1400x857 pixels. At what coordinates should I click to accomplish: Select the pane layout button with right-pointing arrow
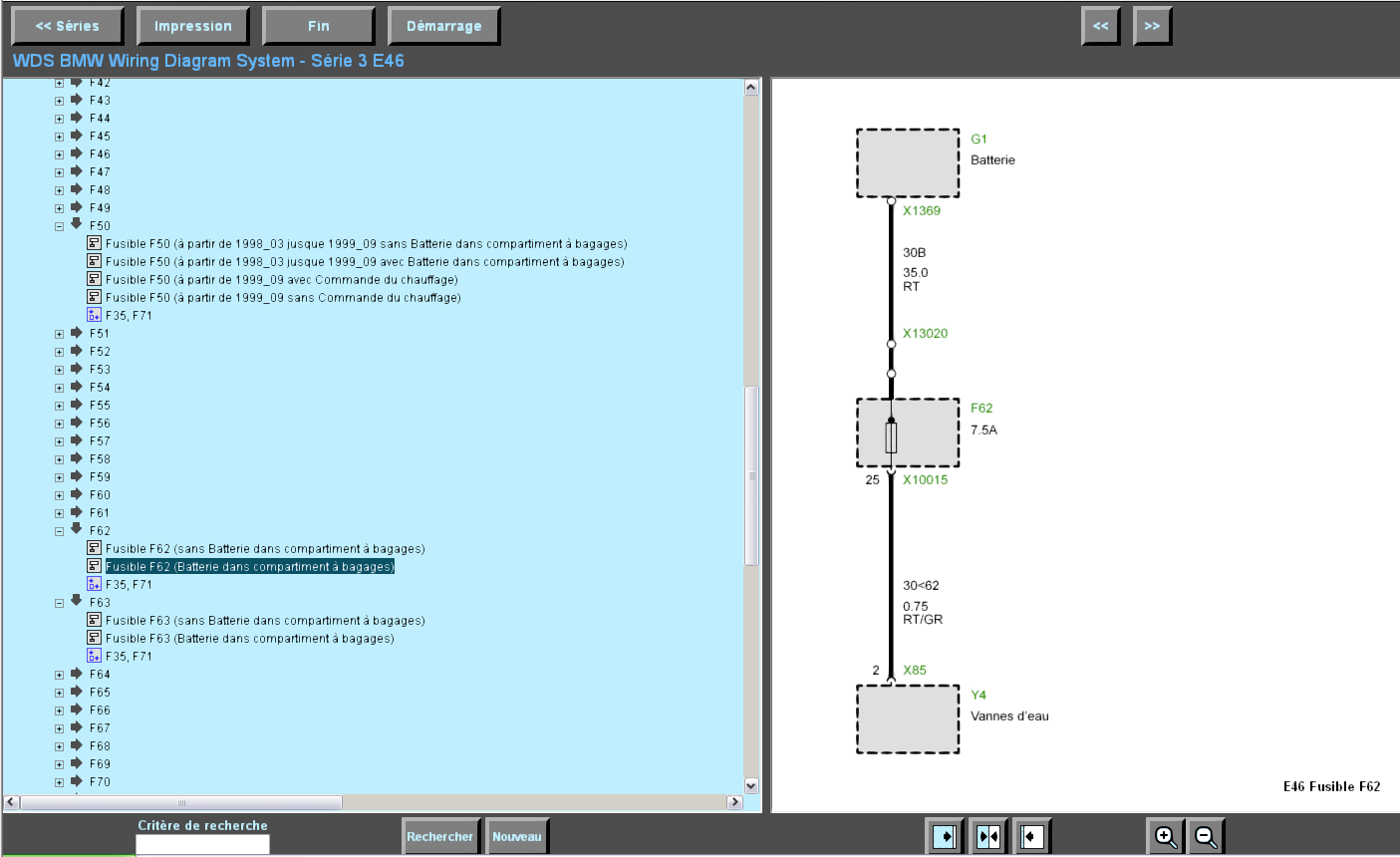point(944,836)
